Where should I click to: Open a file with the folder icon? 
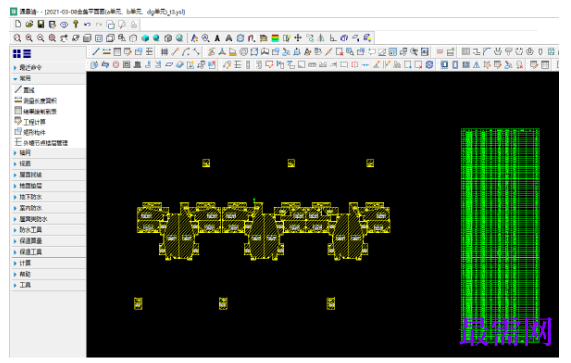click(x=29, y=24)
